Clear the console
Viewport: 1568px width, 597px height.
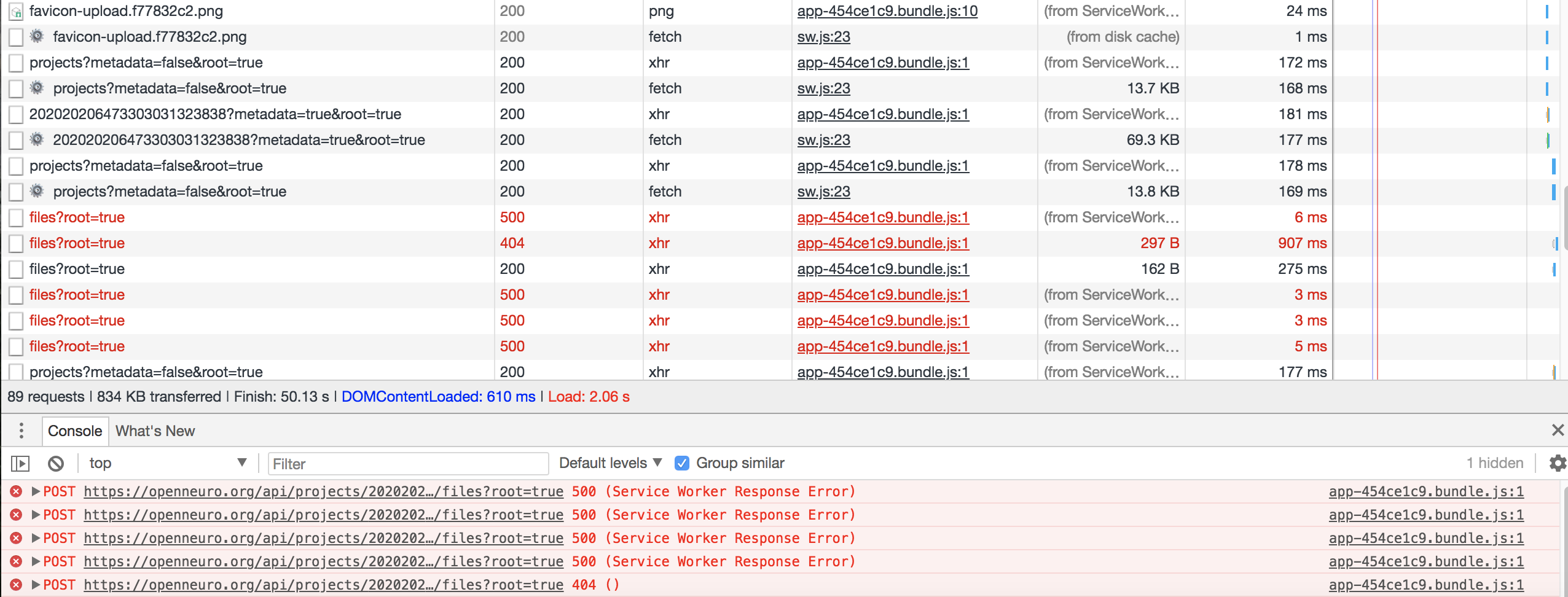tap(56, 463)
